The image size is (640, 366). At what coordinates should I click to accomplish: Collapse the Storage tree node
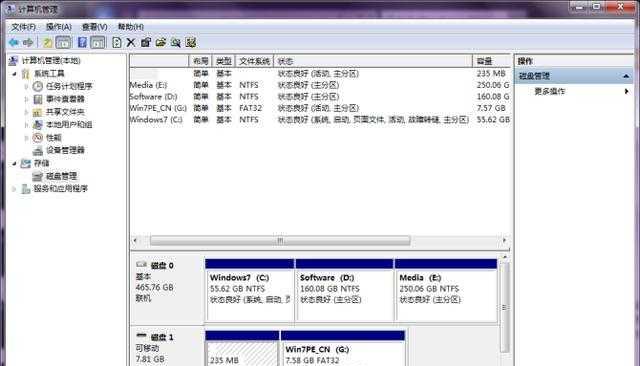(x=15, y=163)
